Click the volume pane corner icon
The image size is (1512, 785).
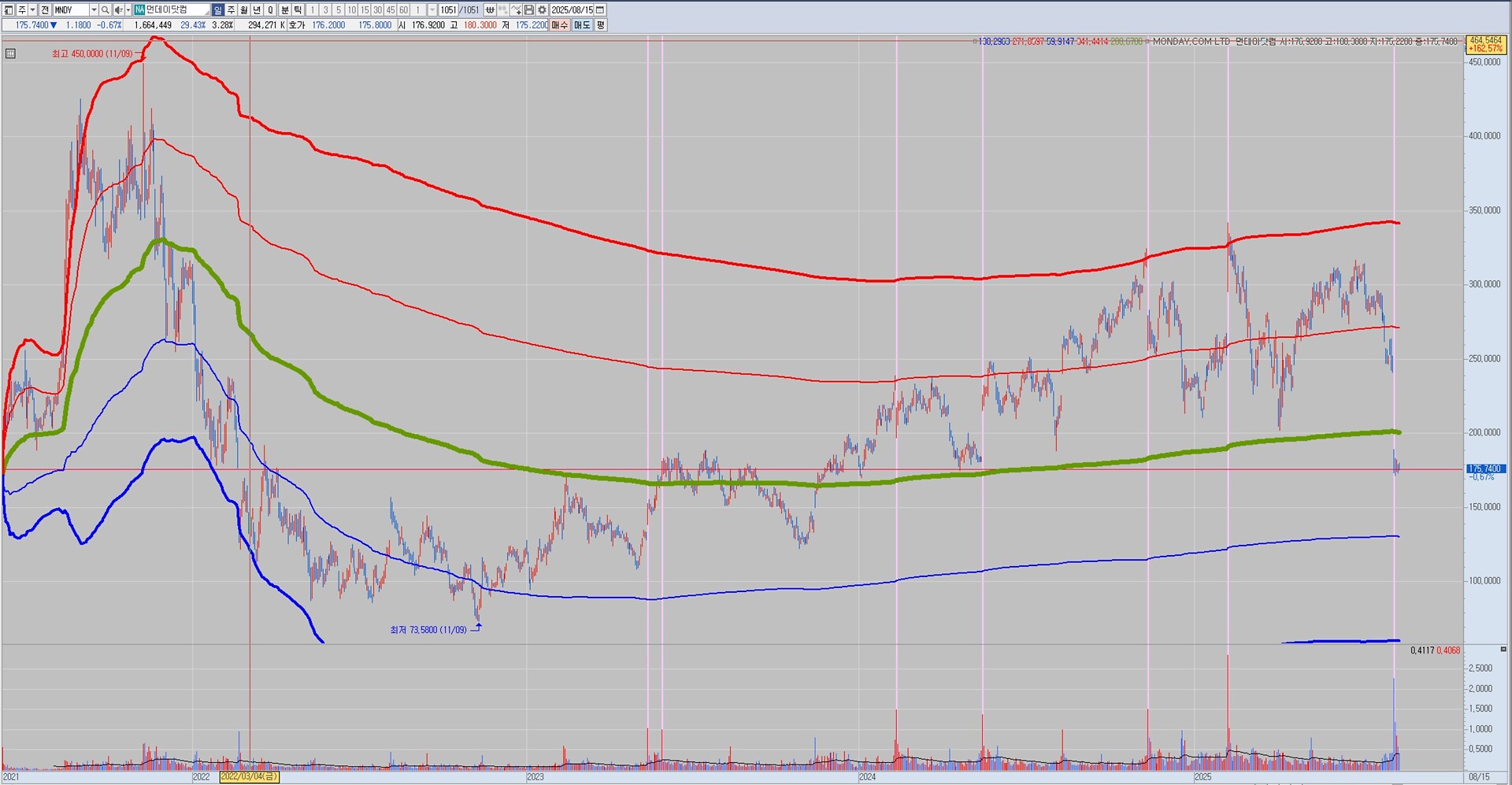pyautogui.click(x=1503, y=650)
